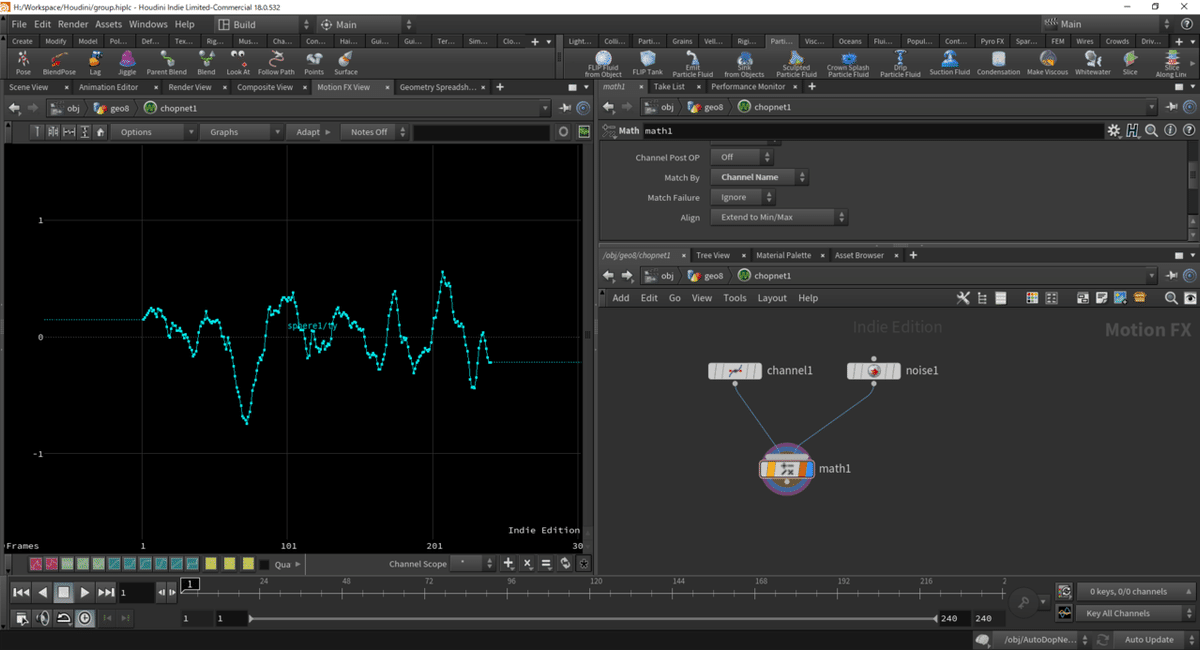
Task: Open parameter gear menu for math1
Action: coord(1113,130)
